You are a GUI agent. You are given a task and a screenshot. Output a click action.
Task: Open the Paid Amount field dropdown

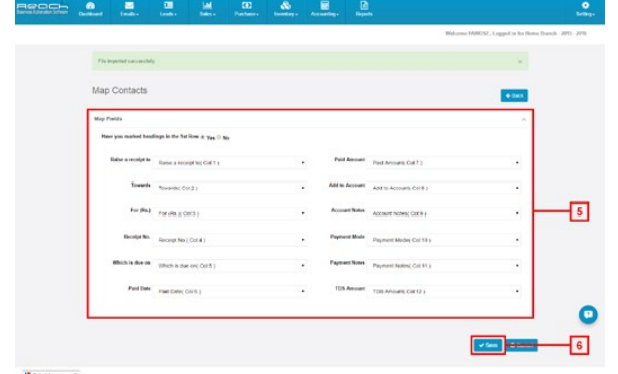tap(444, 162)
